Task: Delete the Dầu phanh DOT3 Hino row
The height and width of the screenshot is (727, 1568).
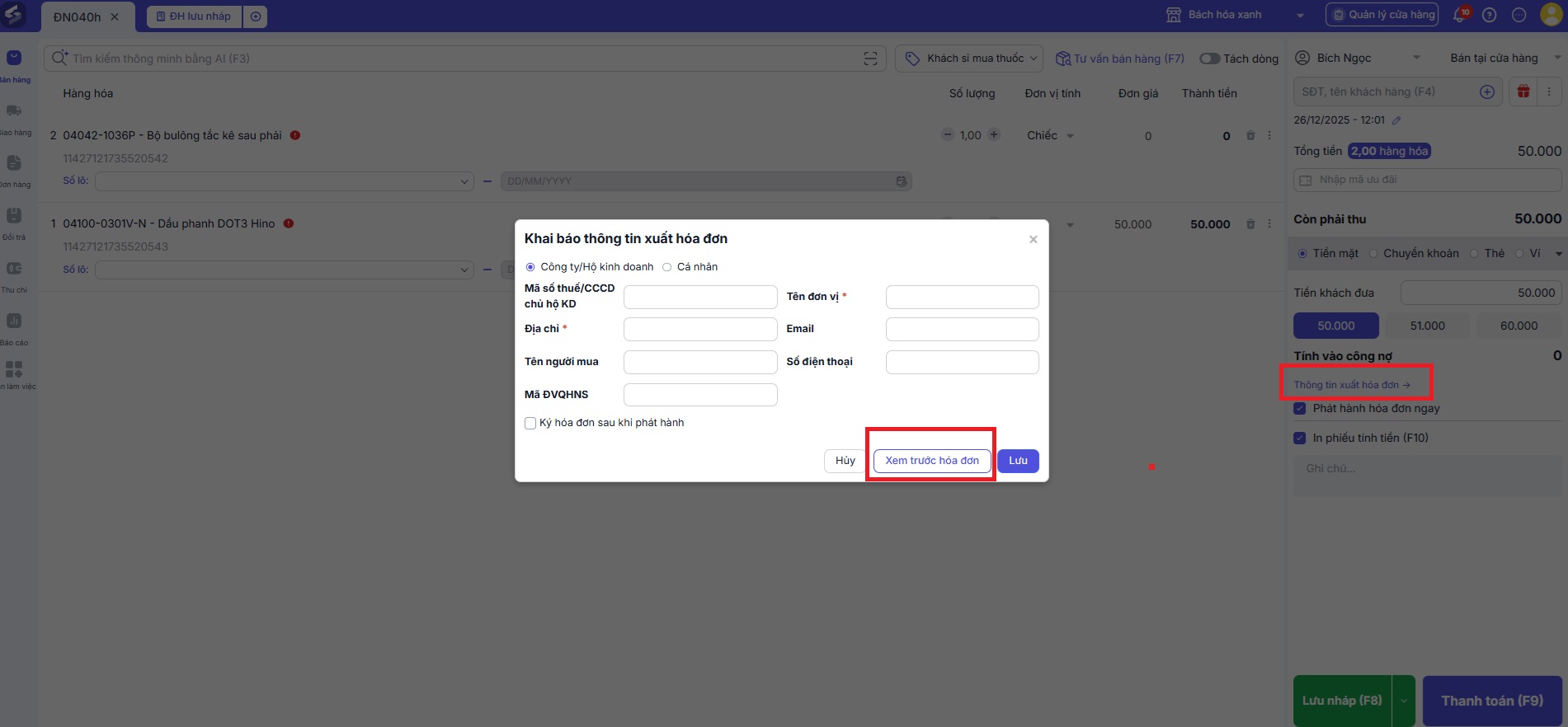Action: click(x=1250, y=224)
